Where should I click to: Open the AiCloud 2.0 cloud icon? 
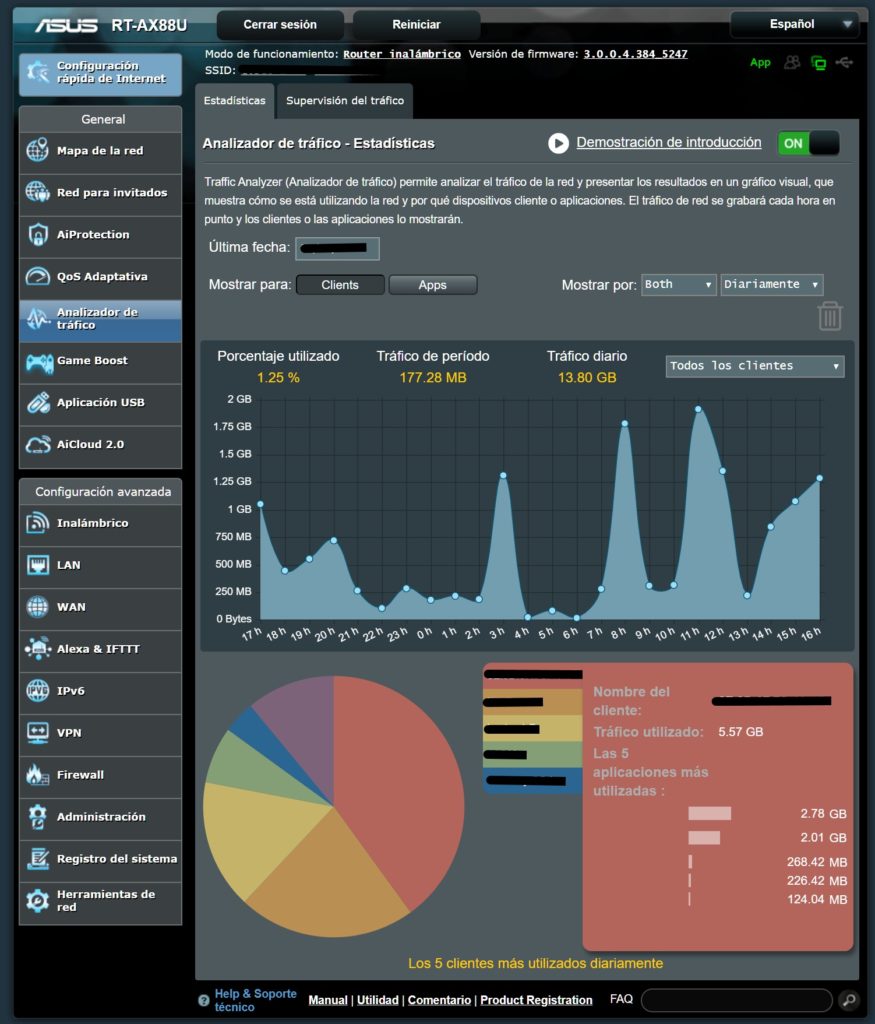[x=38, y=445]
